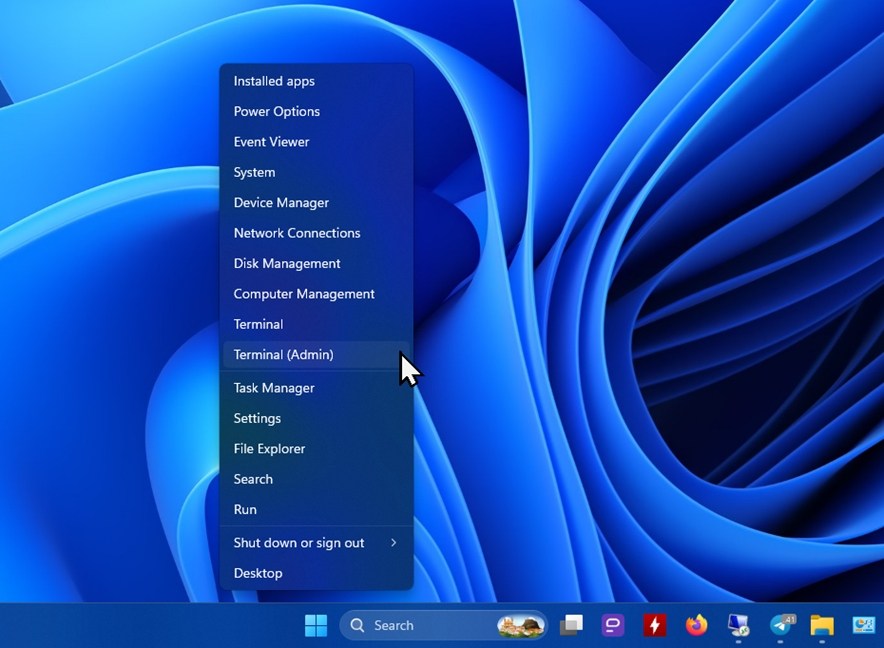Open Task Manager
Viewport: 884px width, 648px height.
316,388
